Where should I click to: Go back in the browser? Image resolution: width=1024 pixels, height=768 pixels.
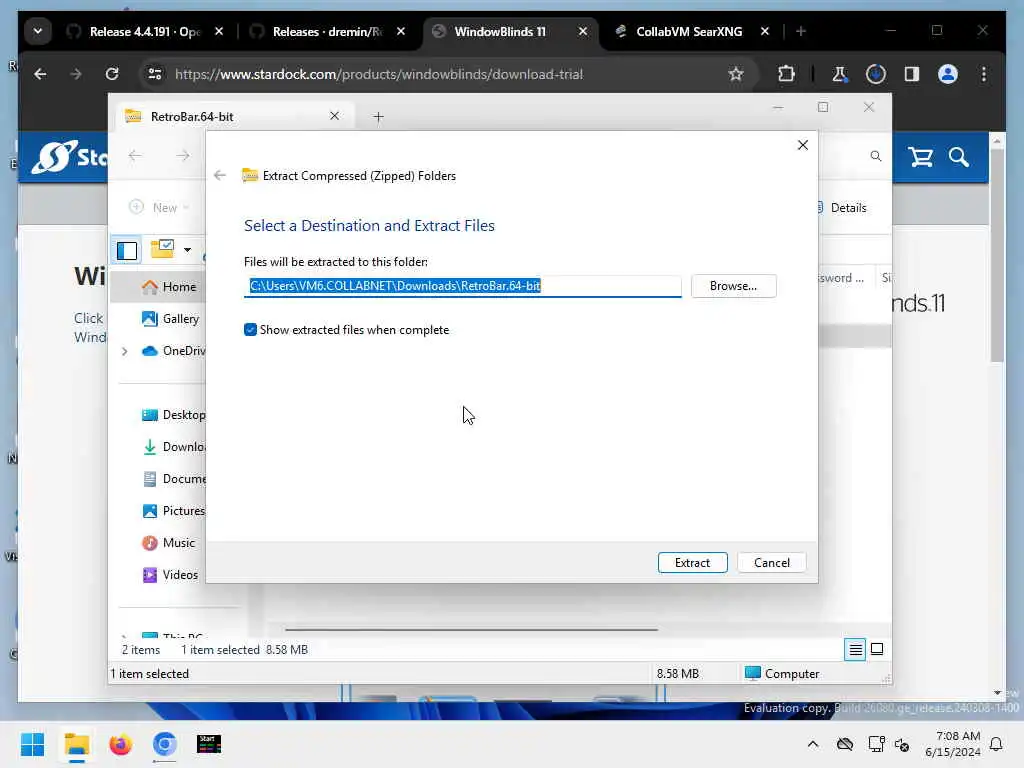(x=40, y=74)
